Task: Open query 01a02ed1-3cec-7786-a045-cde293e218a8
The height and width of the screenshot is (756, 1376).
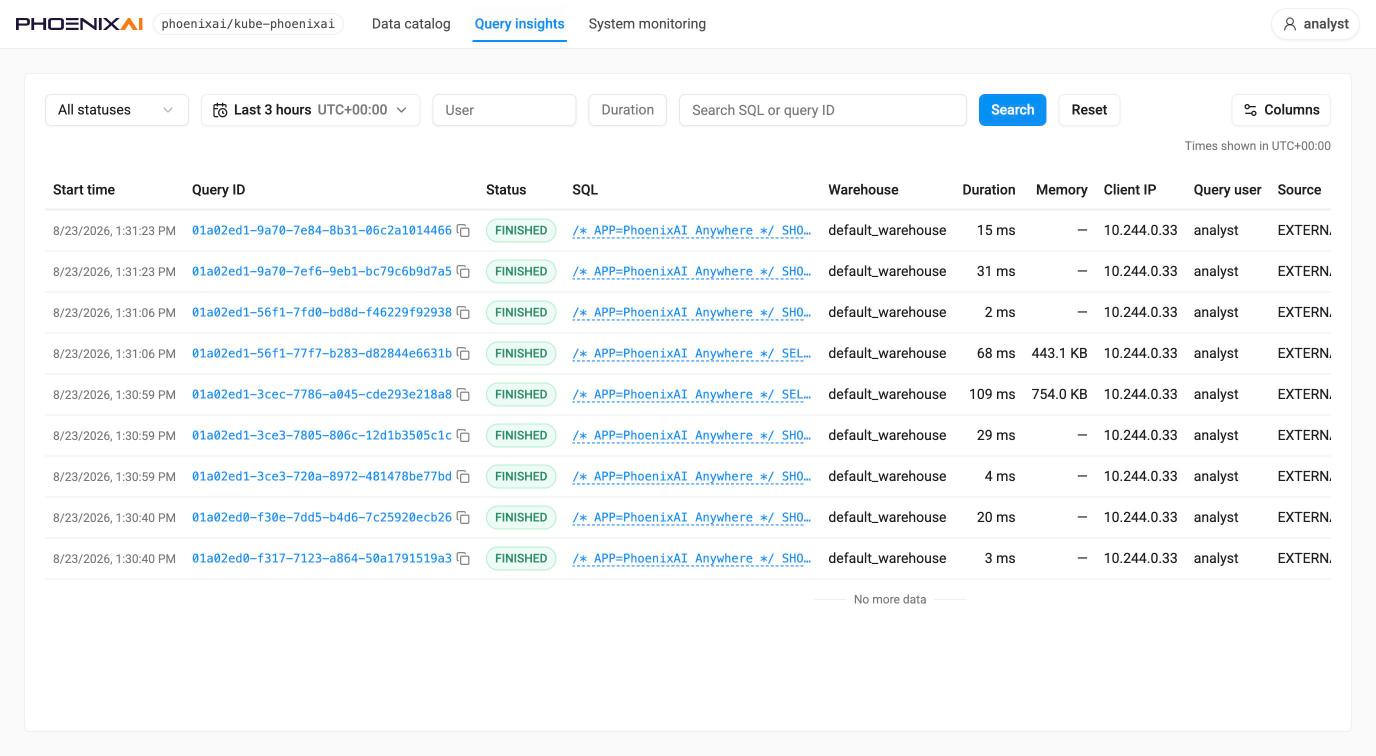Action: 321,395
